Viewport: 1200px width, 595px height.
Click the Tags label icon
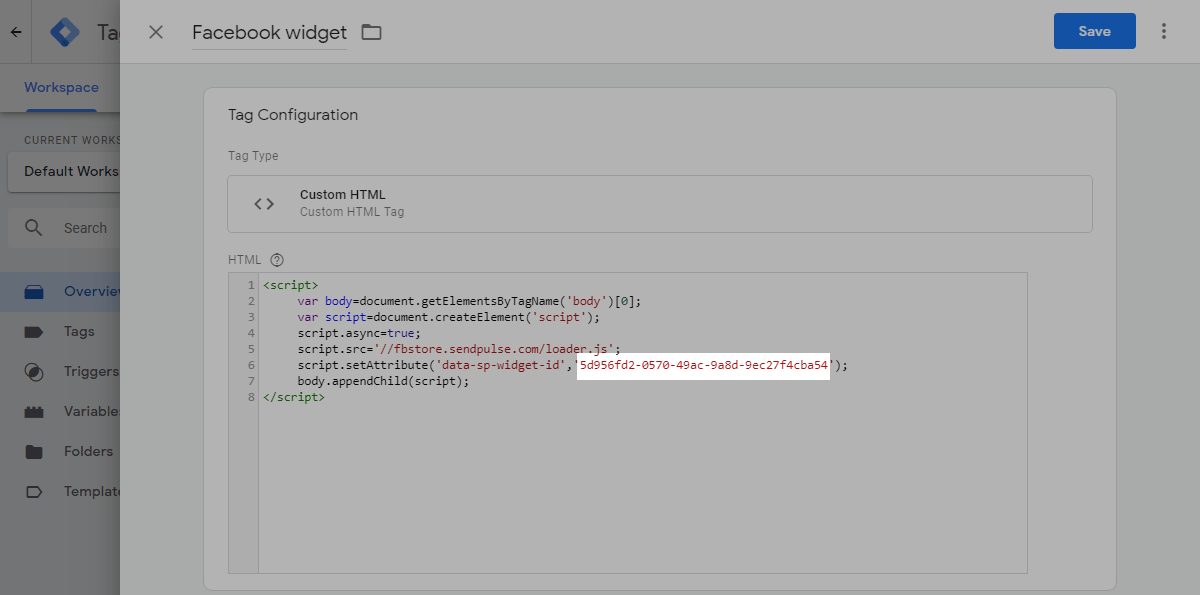click(x=34, y=331)
